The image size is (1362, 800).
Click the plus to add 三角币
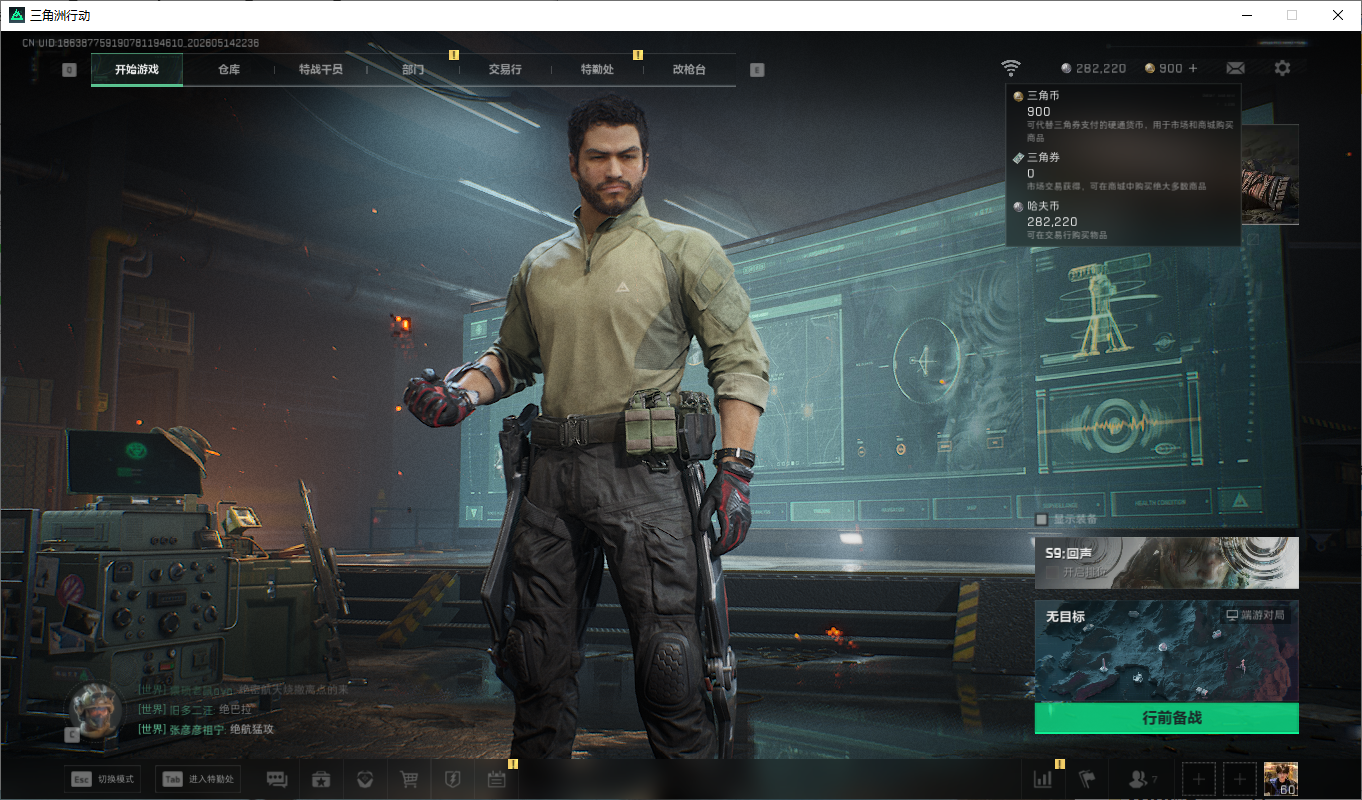(x=1193, y=68)
